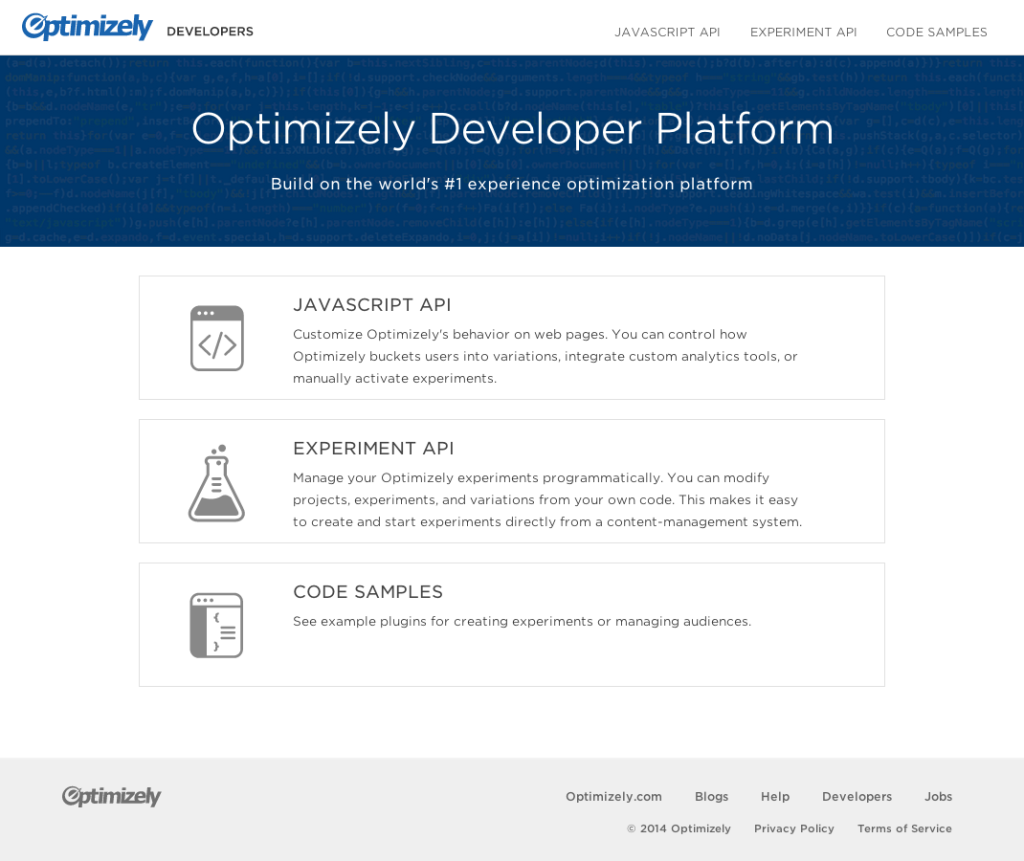Image resolution: width=1024 pixels, height=861 pixels.
Task: Click the DEVELOPERS label next to the logo
Action: (x=210, y=31)
